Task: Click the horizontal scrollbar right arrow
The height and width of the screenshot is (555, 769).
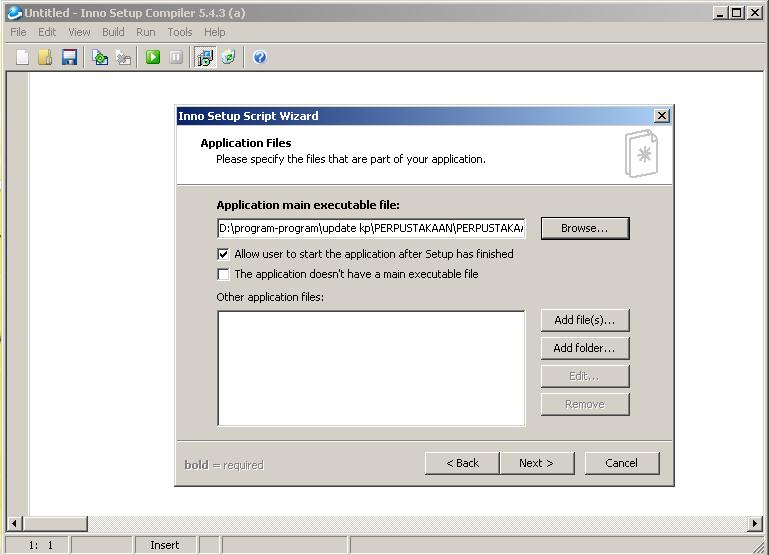Action: click(754, 524)
